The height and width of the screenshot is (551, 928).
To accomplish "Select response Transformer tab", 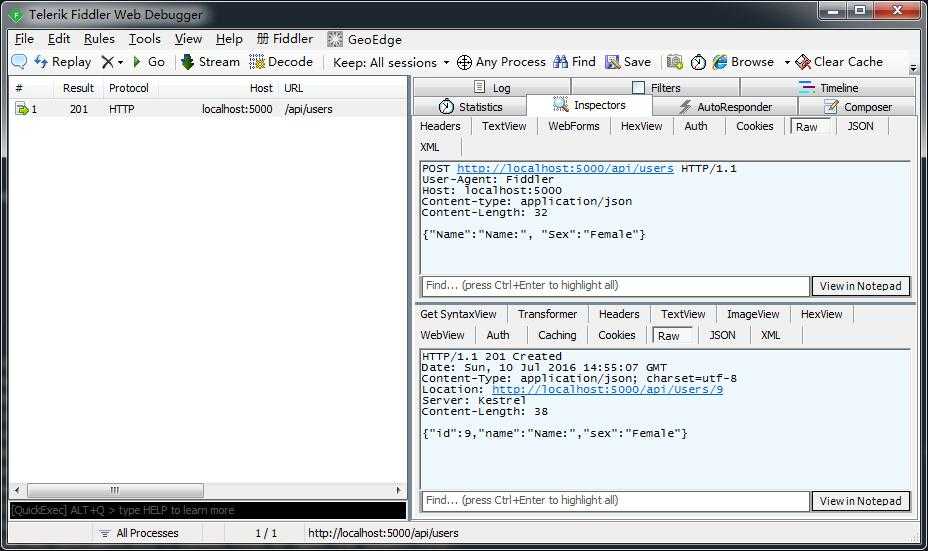I will pyautogui.click(x=547, y=314).
